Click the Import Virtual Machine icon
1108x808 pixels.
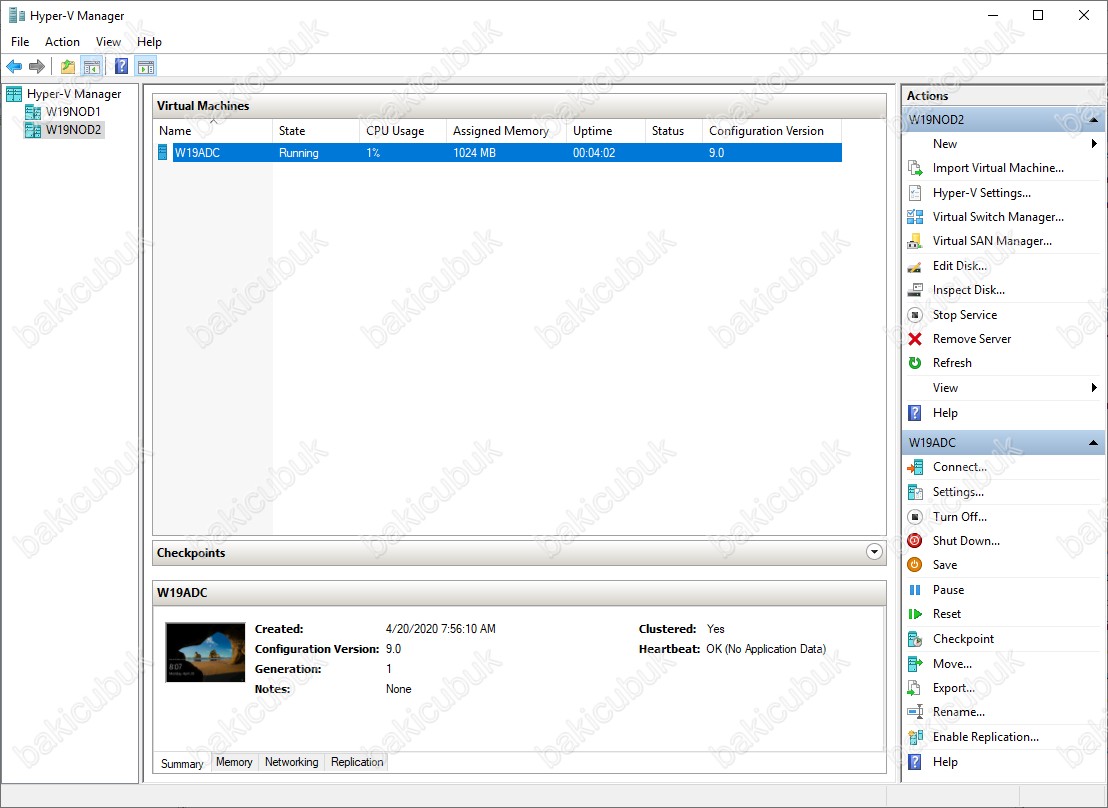[915, 168]
